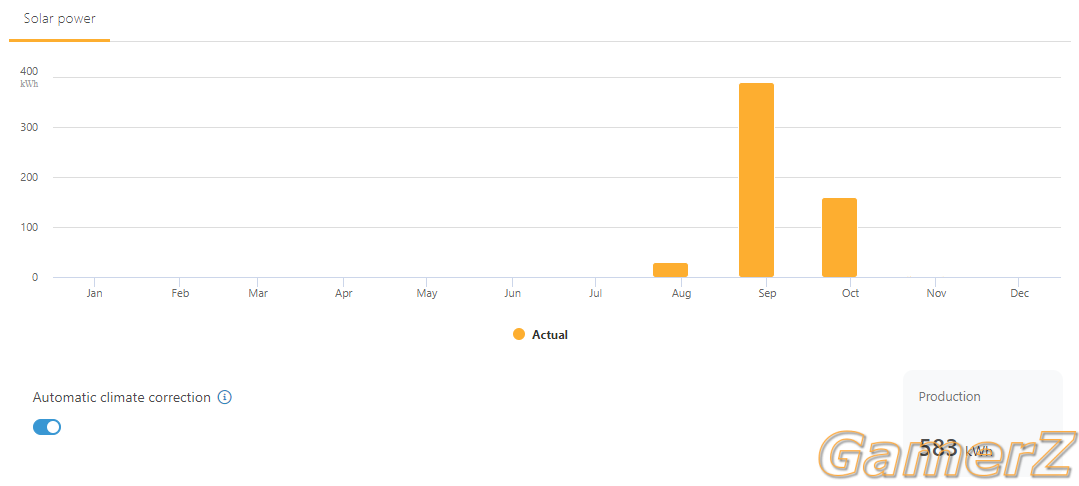Click the Nov axis label
The image size is (1079, 486).
(x=936, y=294)
